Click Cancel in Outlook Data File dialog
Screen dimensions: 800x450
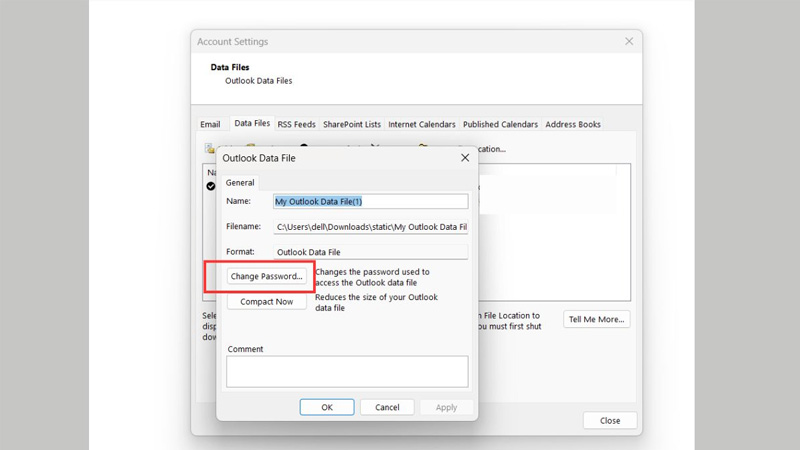(x=387, y=407)
